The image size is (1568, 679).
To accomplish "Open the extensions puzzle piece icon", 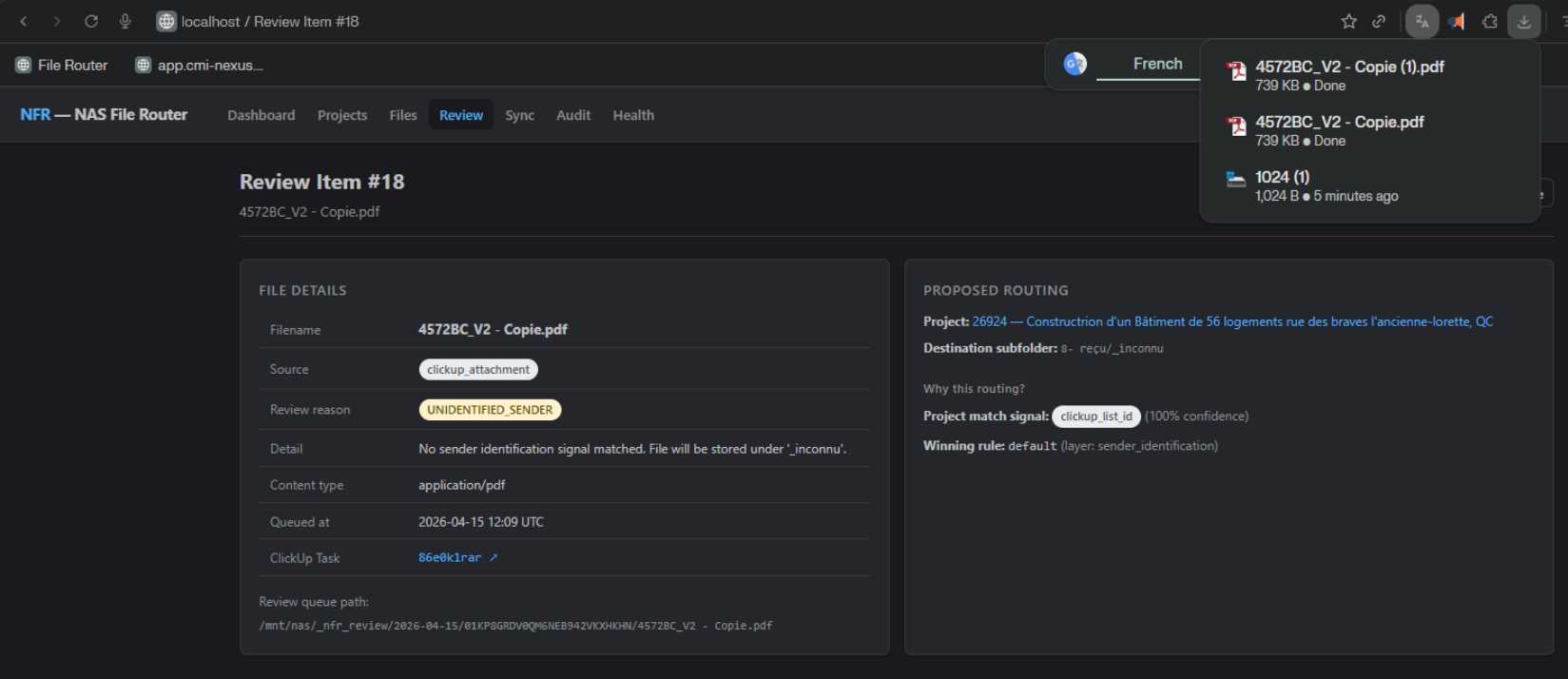I will pyautogui.click(x=1490, y=21).
